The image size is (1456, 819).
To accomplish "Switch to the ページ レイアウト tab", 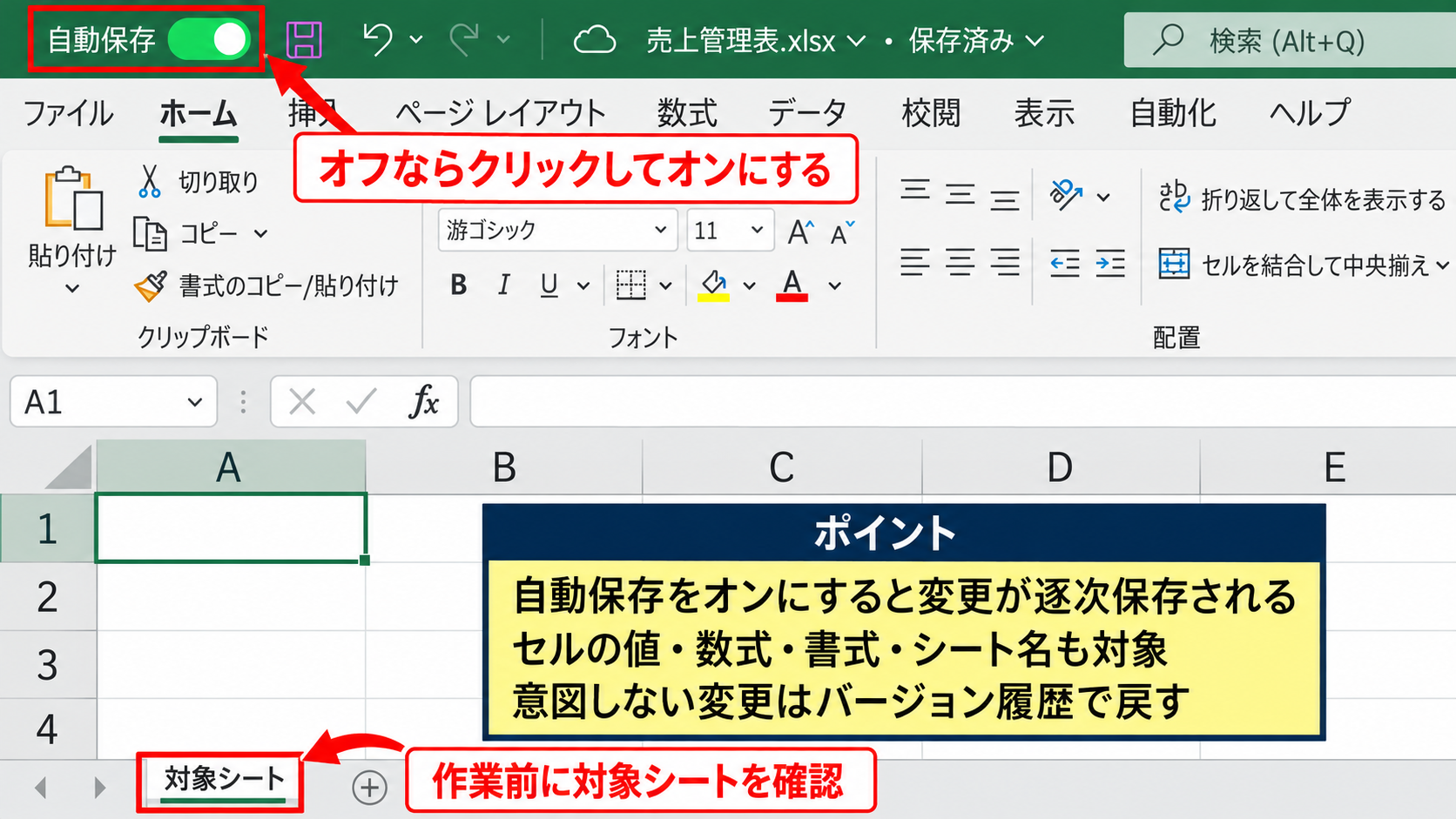I will click(501, 113).
